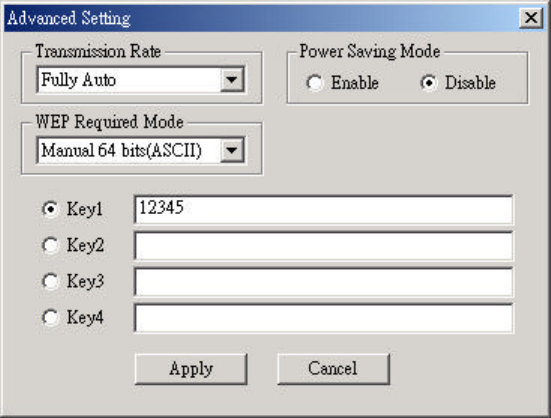Click the Enable label text
551x418 pixels.
click(x=355, y=83)
